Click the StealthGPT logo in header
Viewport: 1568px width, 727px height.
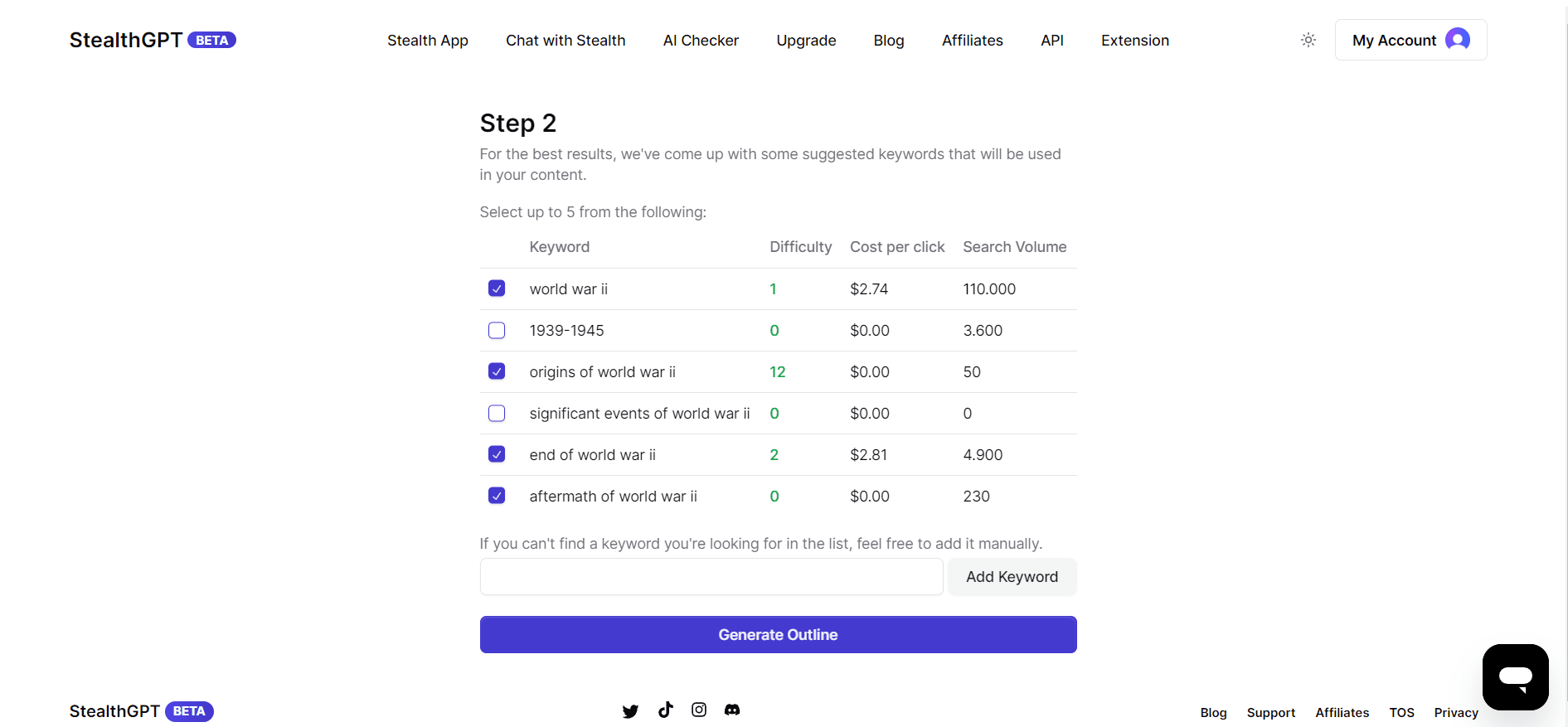[126, 40]
